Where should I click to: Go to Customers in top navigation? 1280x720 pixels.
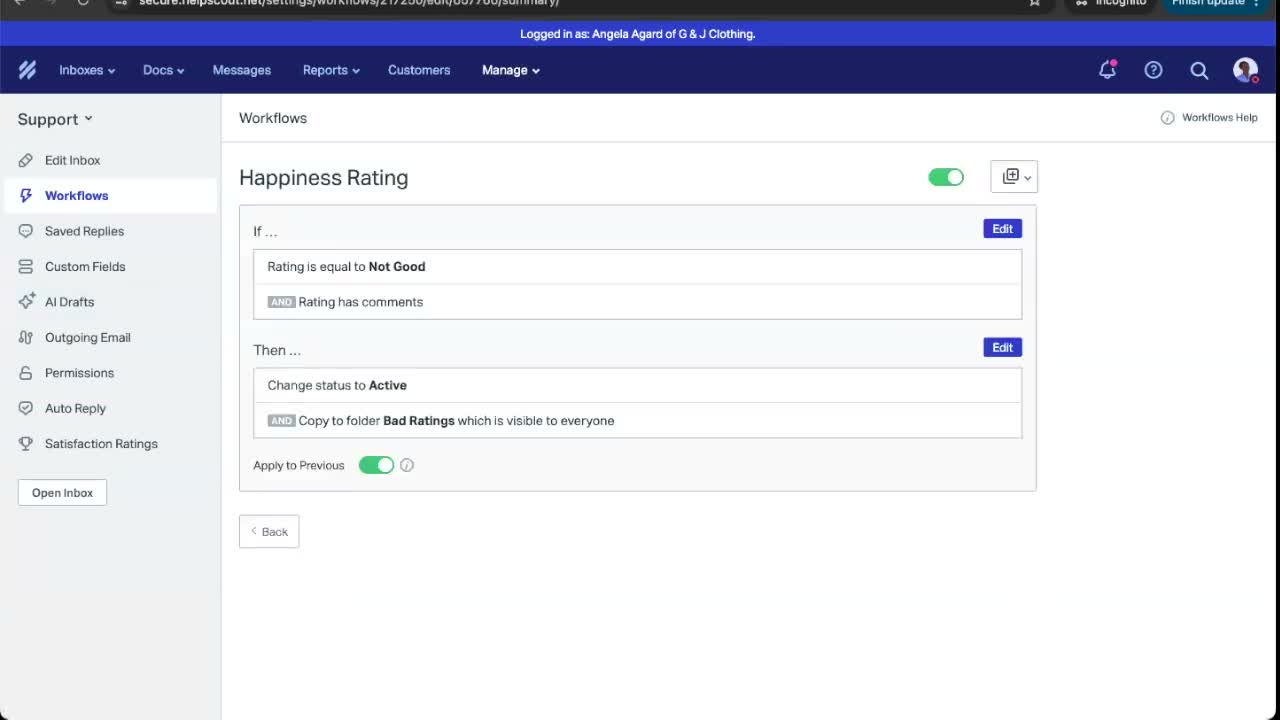click(x=419, y=70)
